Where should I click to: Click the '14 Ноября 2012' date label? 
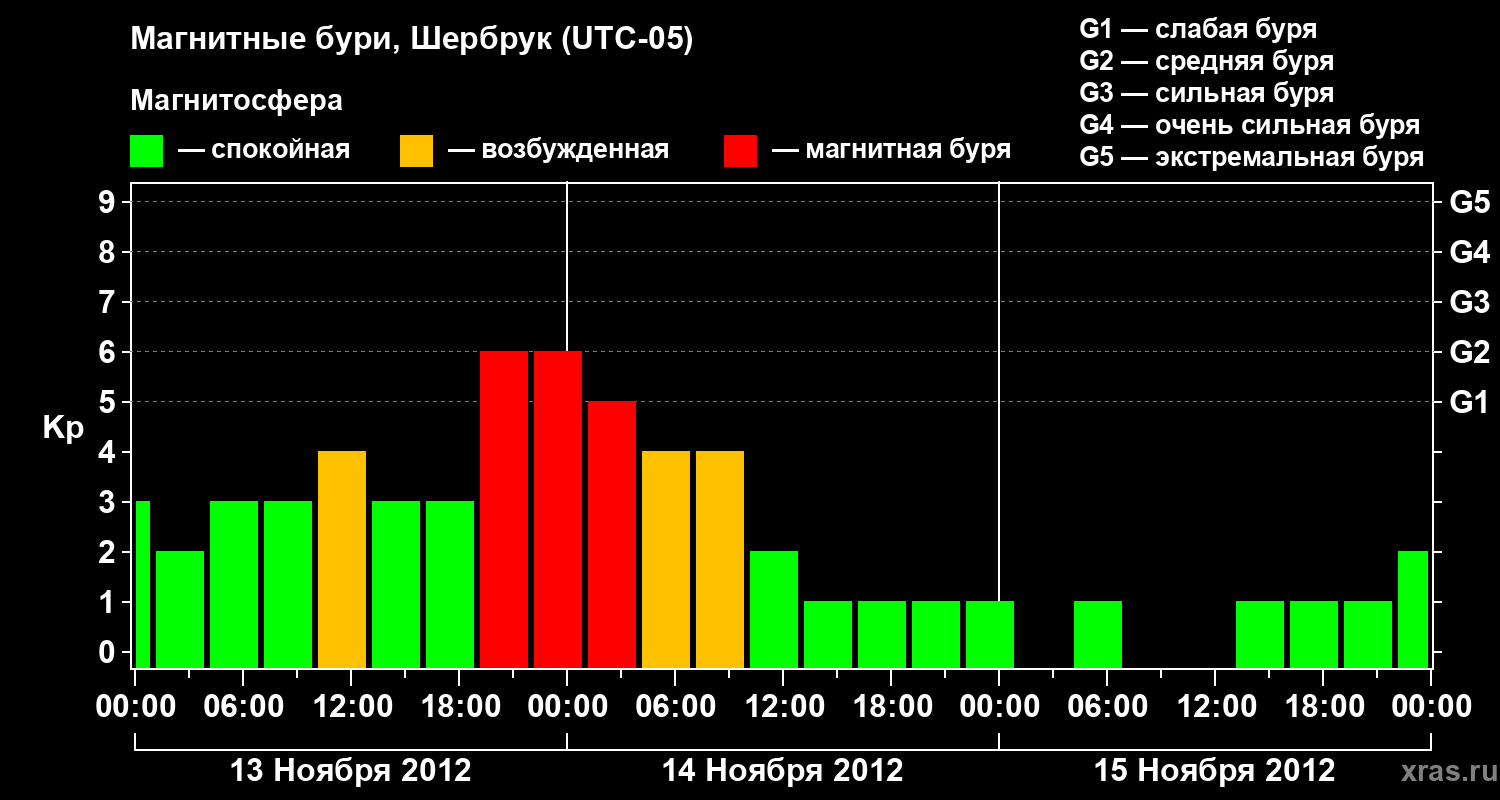pos(783,770)
